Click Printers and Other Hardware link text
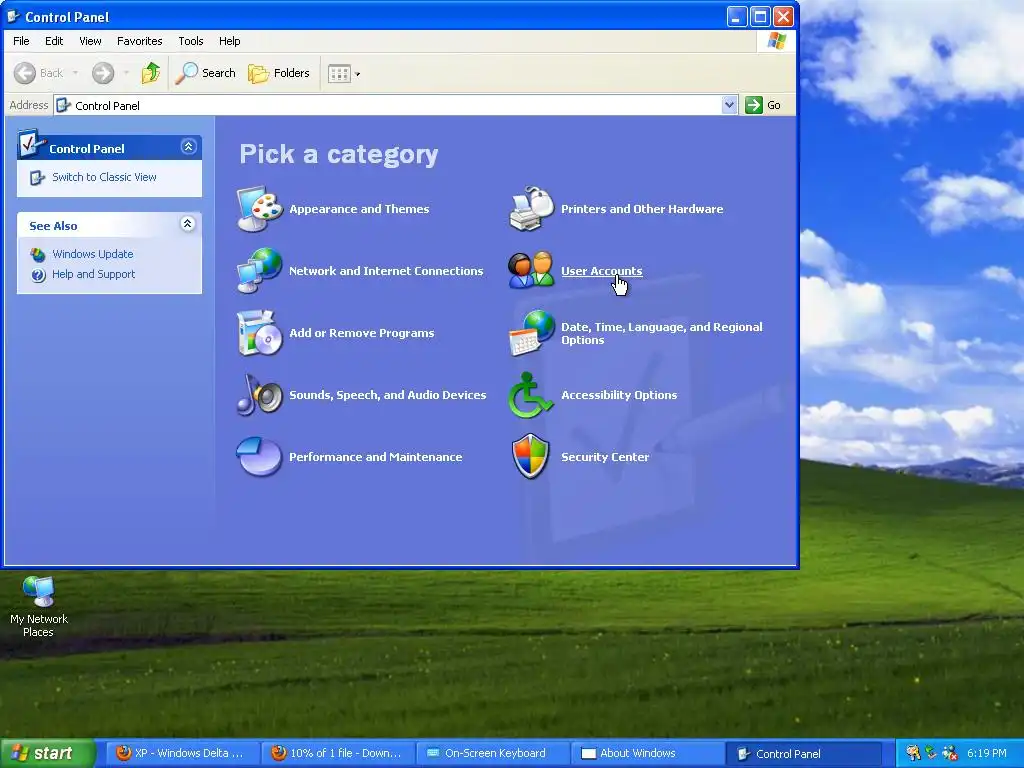Viewport: 1024px width, 768px height. [642, 209]
